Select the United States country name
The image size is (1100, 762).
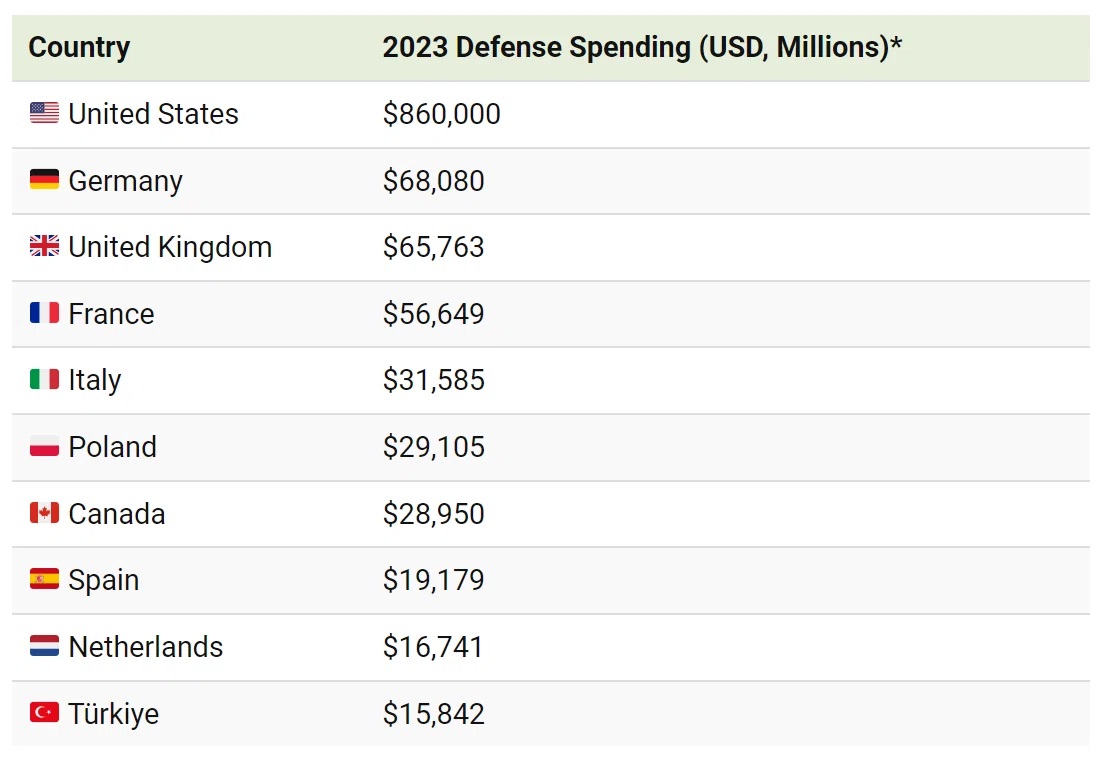click(x=153, y=114)
